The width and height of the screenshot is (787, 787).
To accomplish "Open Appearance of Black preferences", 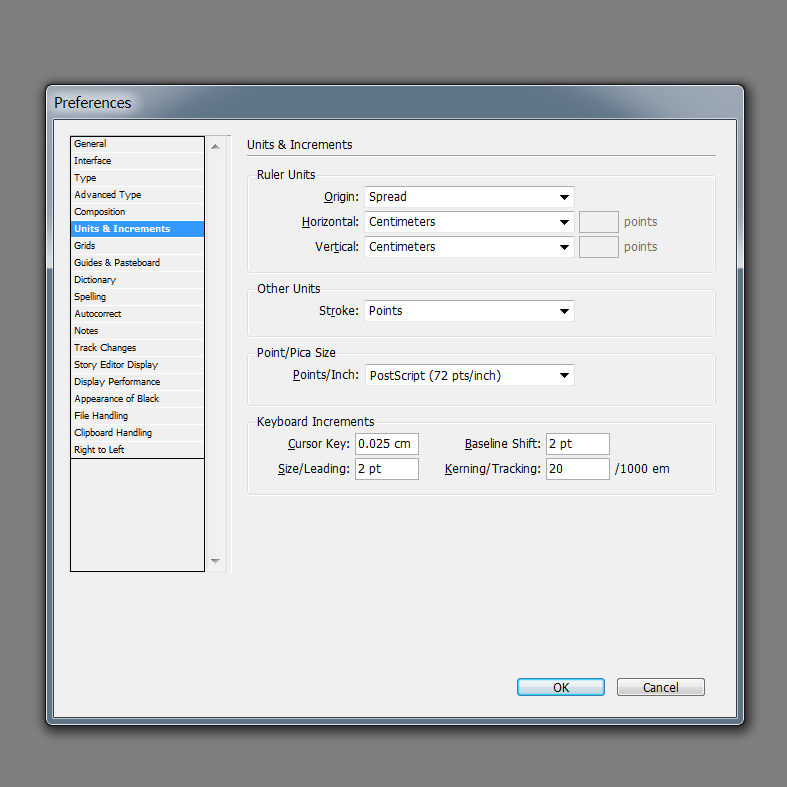I will tap(137, 399).
